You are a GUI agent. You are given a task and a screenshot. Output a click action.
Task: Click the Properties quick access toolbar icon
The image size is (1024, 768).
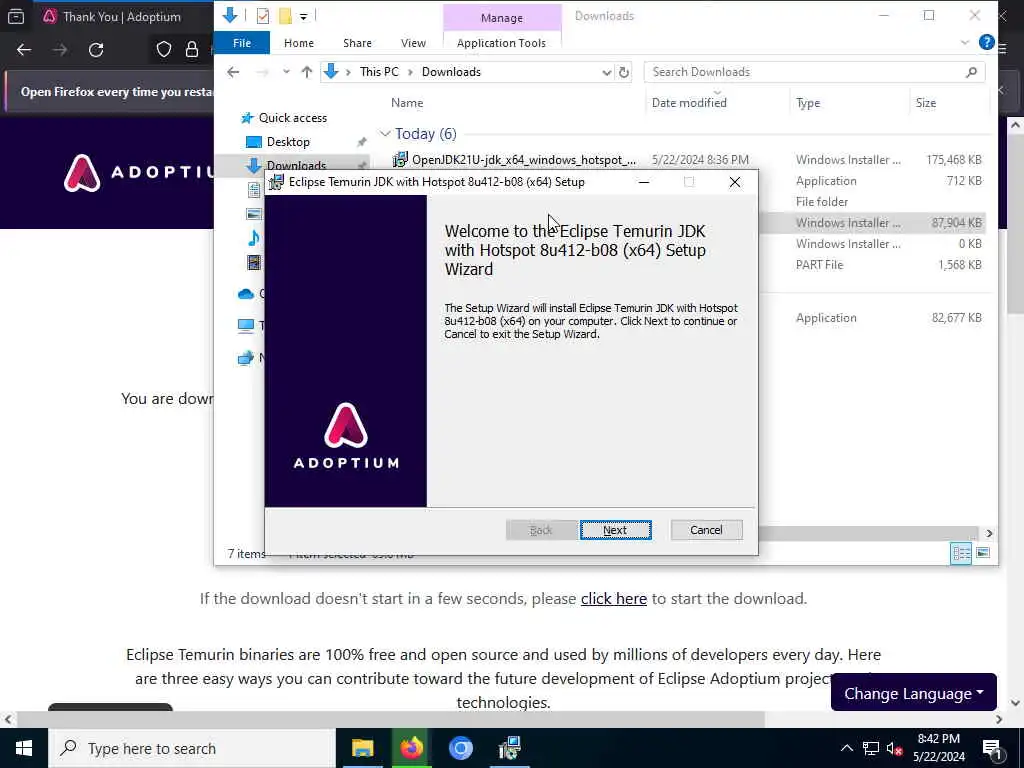click(x=263, y=16)
